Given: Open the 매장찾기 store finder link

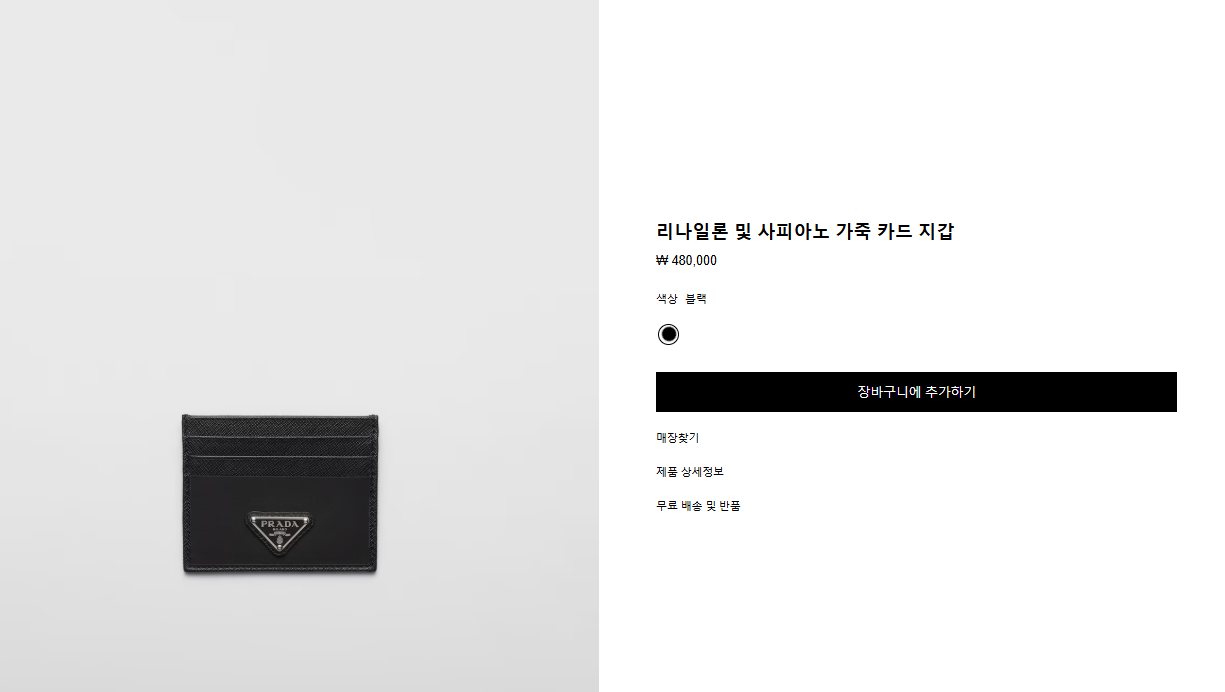Looking at the screenshot, I should coord(677,438).
